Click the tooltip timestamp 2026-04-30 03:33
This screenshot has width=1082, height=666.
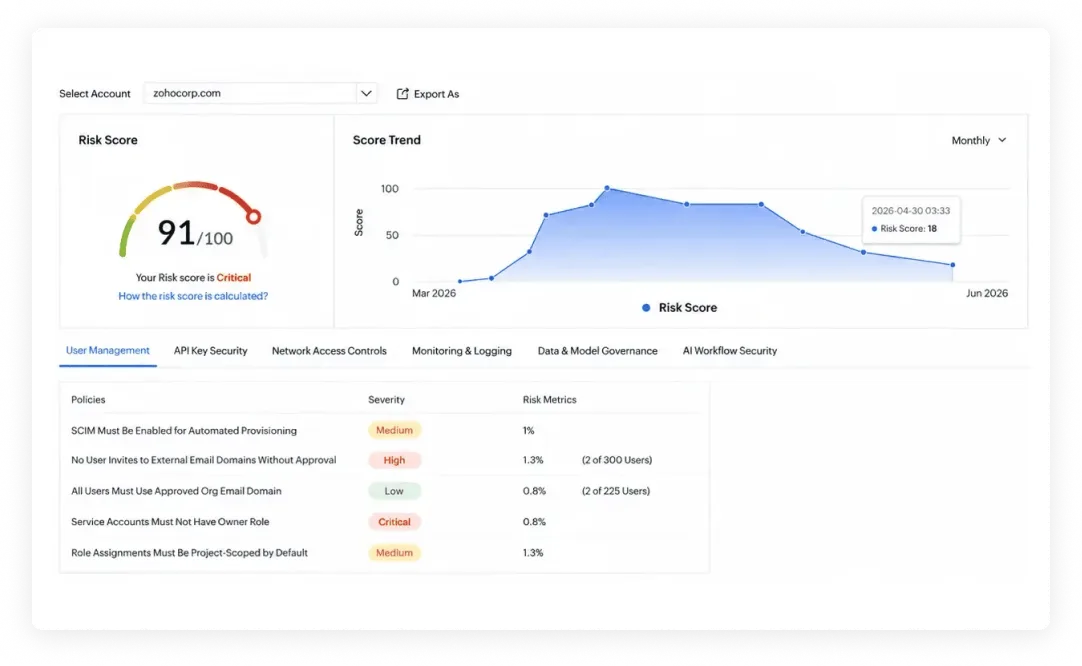coord(911,210)
